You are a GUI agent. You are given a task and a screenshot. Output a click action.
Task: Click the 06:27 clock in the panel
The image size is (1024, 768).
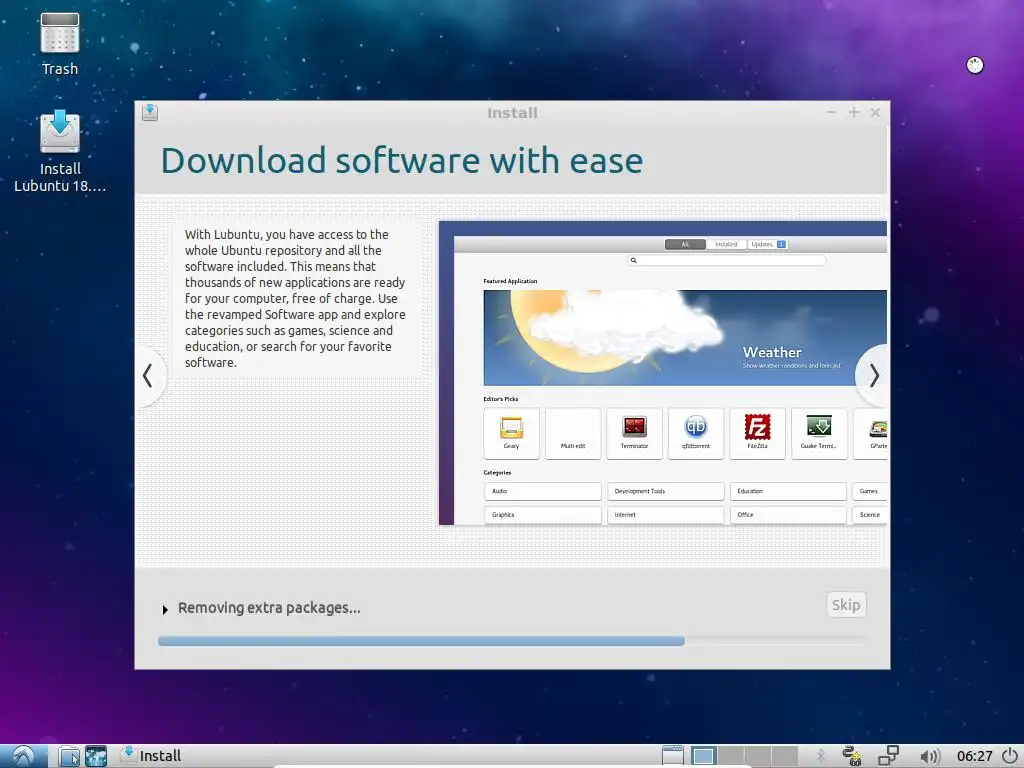click(974, 756)
